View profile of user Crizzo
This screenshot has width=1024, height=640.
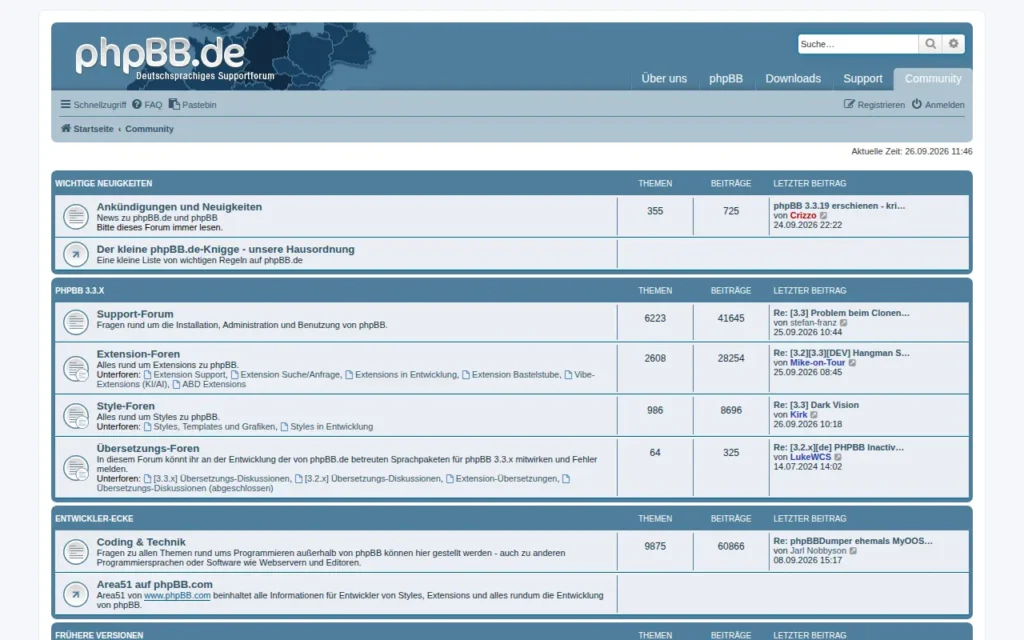pos(803,216)
